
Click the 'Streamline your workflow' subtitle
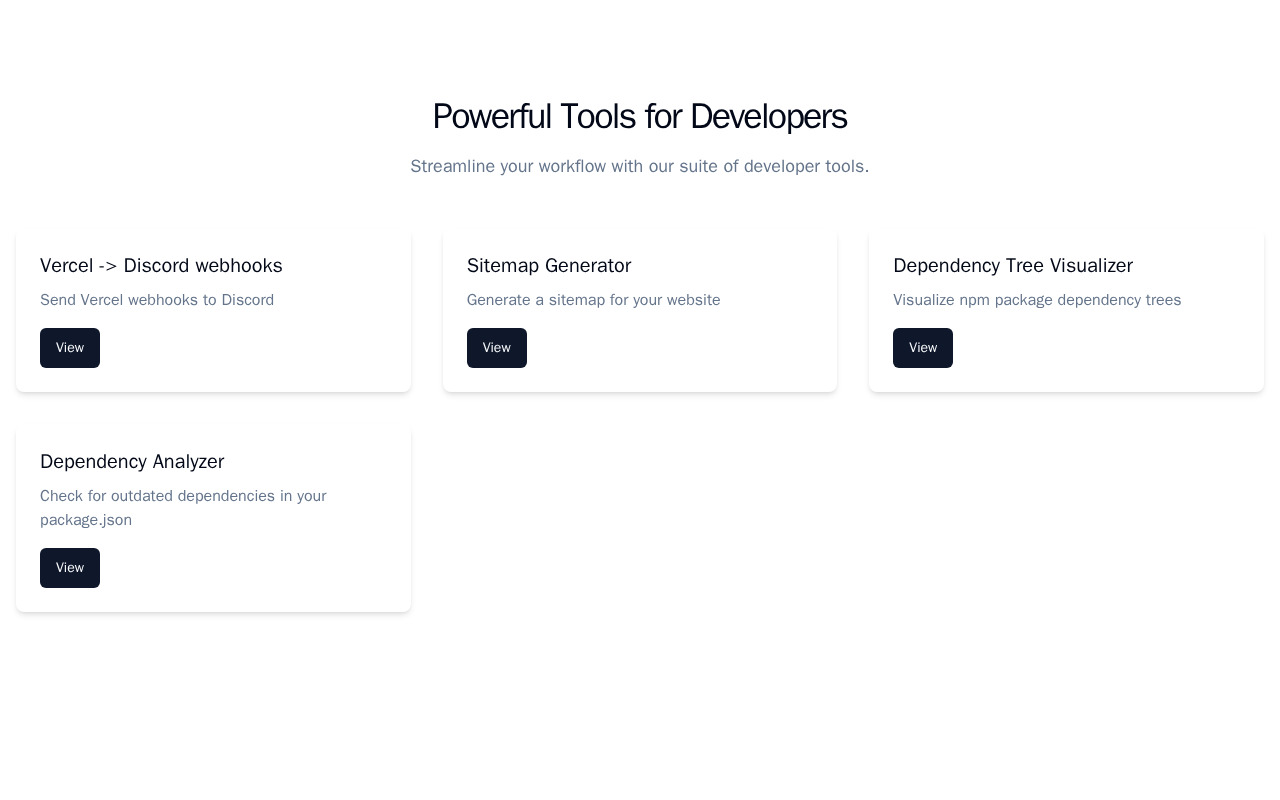640,166
